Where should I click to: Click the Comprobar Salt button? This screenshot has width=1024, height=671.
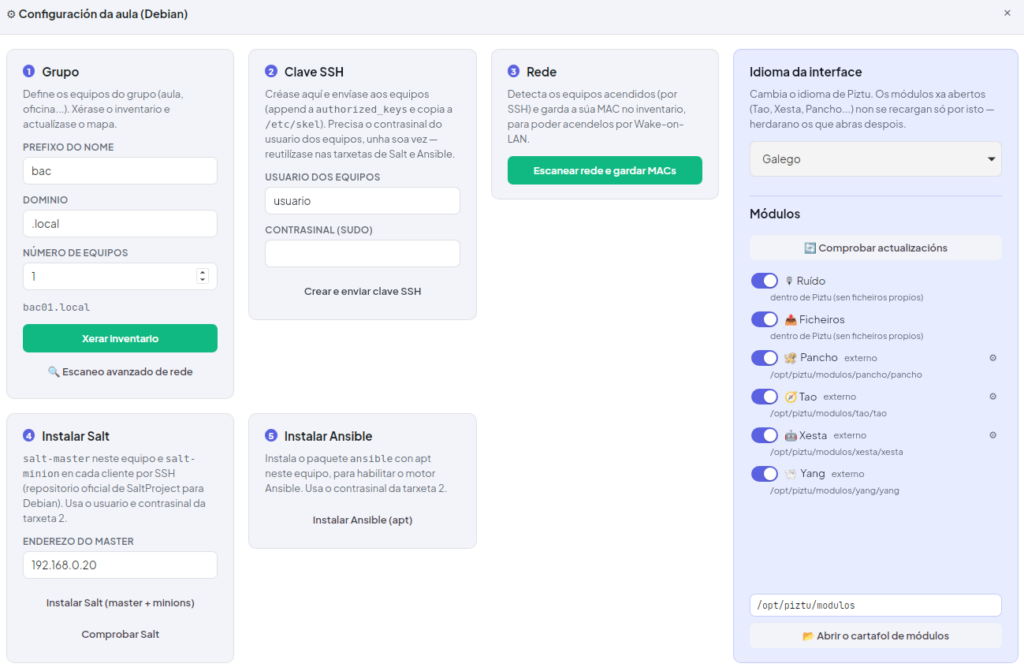(120, 634)
